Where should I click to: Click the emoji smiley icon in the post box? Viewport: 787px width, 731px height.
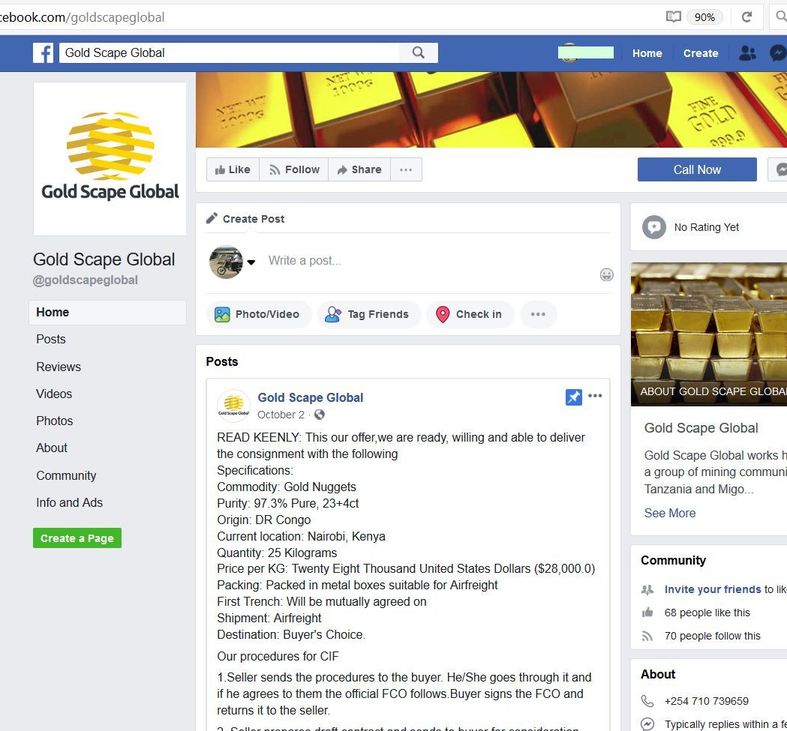[606, 275]
